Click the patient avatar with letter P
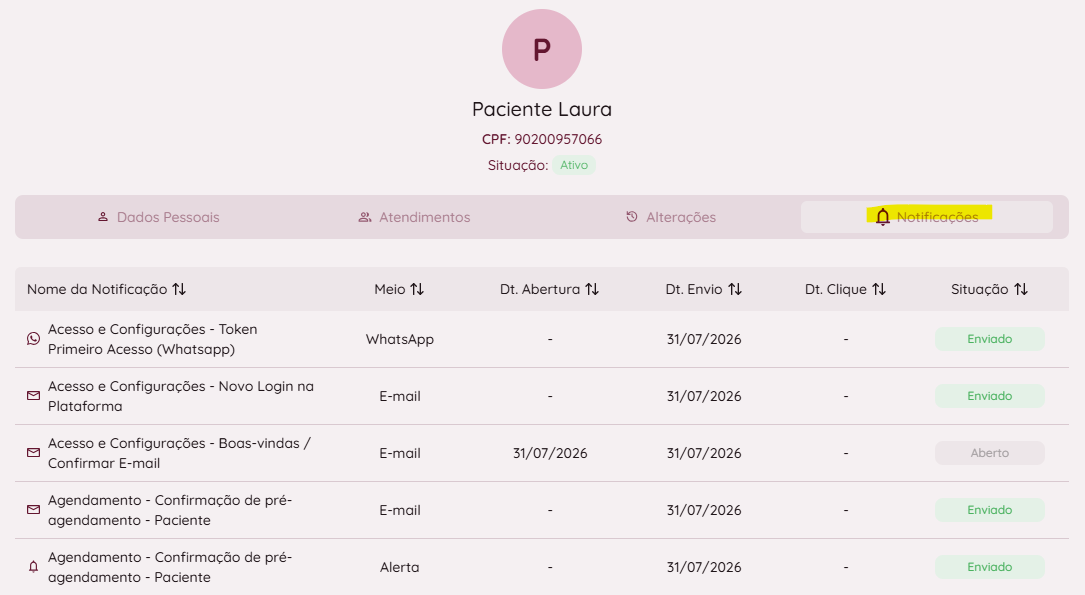 pos(542,49)
